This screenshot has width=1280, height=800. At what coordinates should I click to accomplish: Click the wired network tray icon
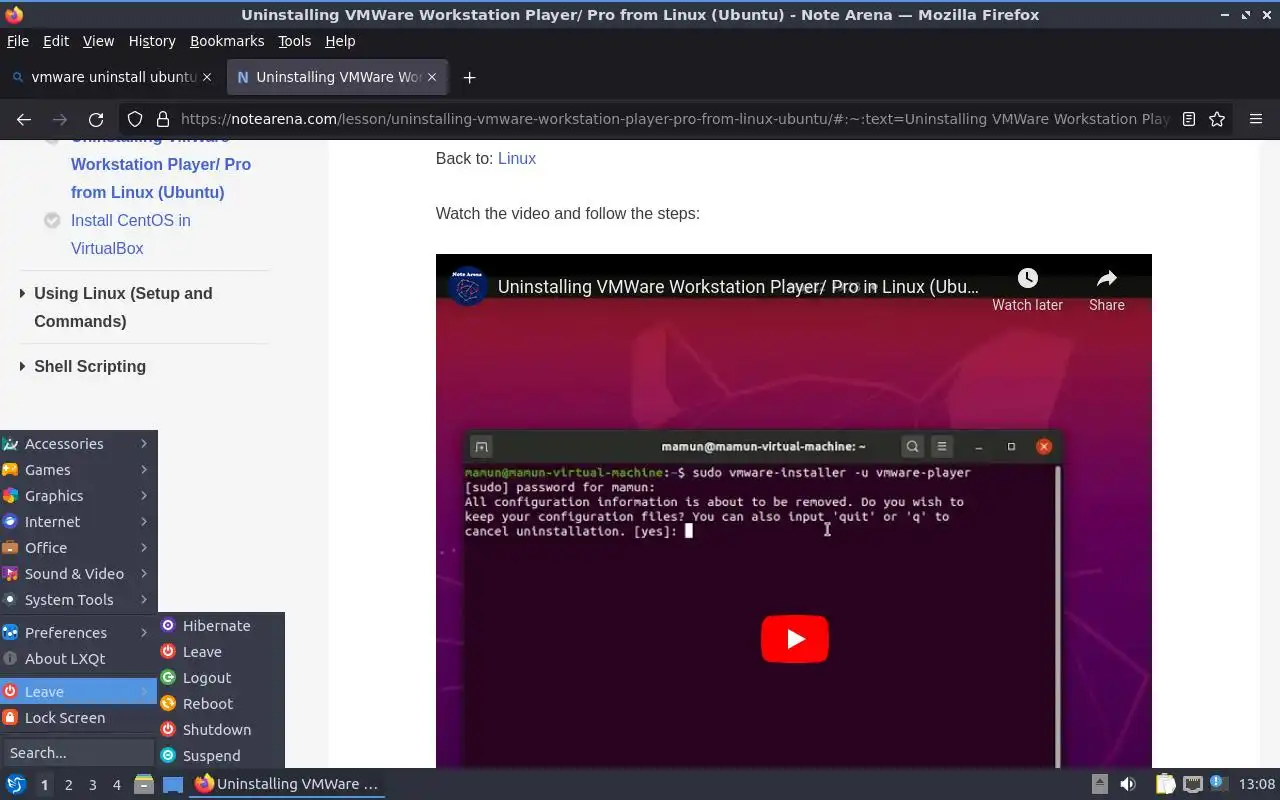[1192, 784]
